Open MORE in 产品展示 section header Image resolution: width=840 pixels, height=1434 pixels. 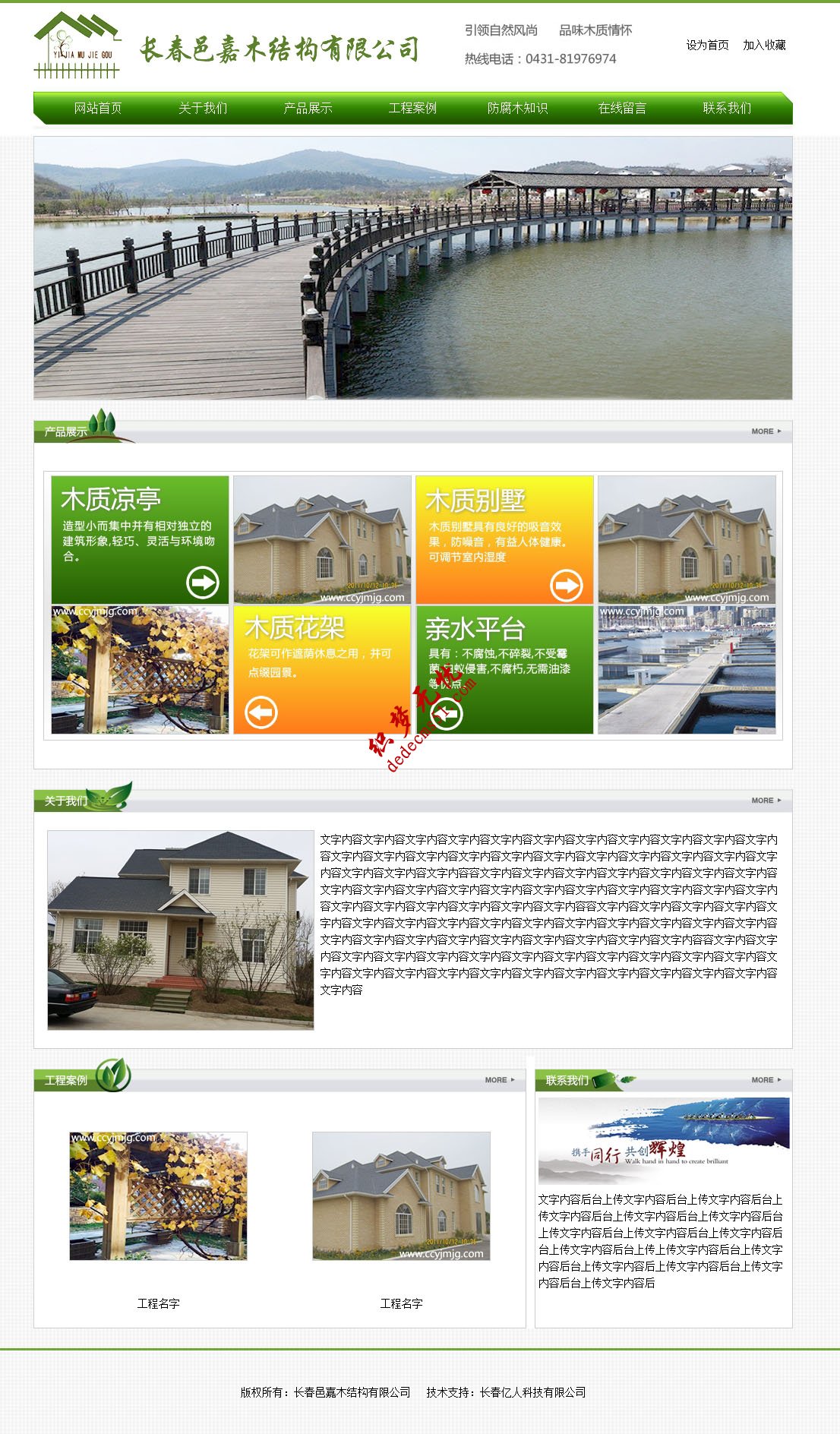[x=766, y=431]
